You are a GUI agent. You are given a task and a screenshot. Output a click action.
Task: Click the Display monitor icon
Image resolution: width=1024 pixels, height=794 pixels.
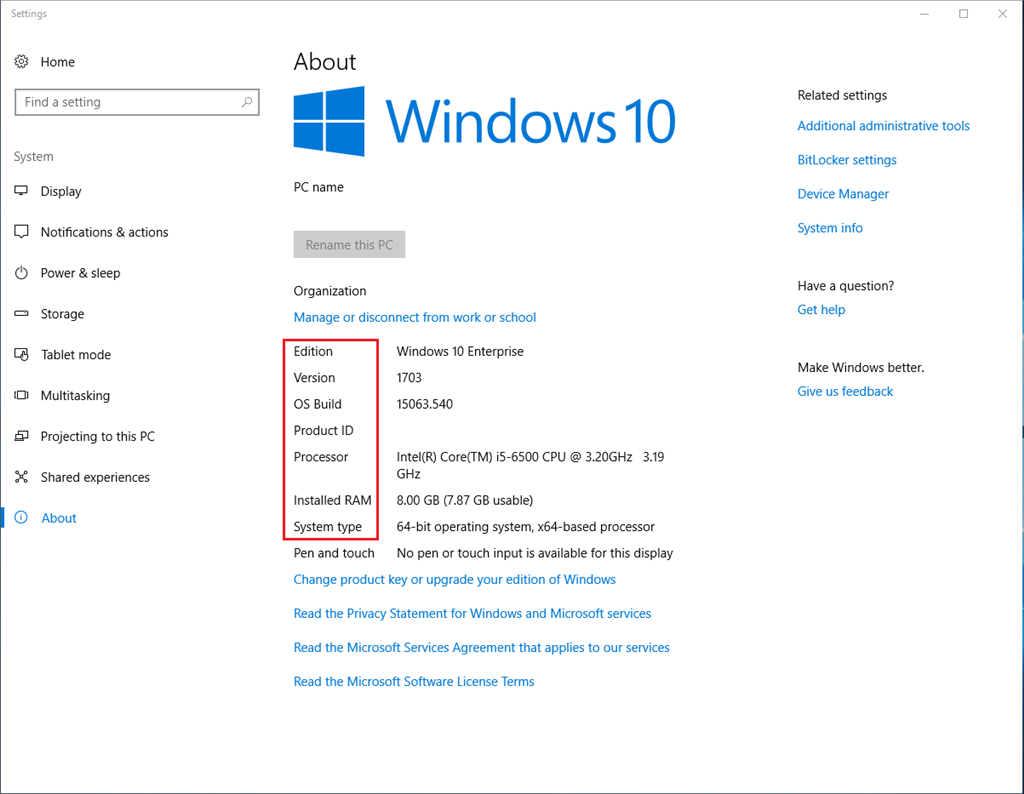(22, 191)
